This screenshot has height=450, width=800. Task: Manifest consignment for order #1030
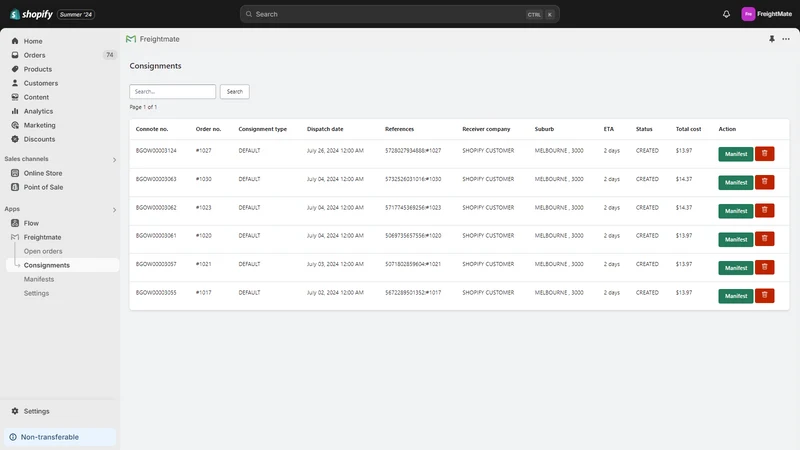(736, 183)
